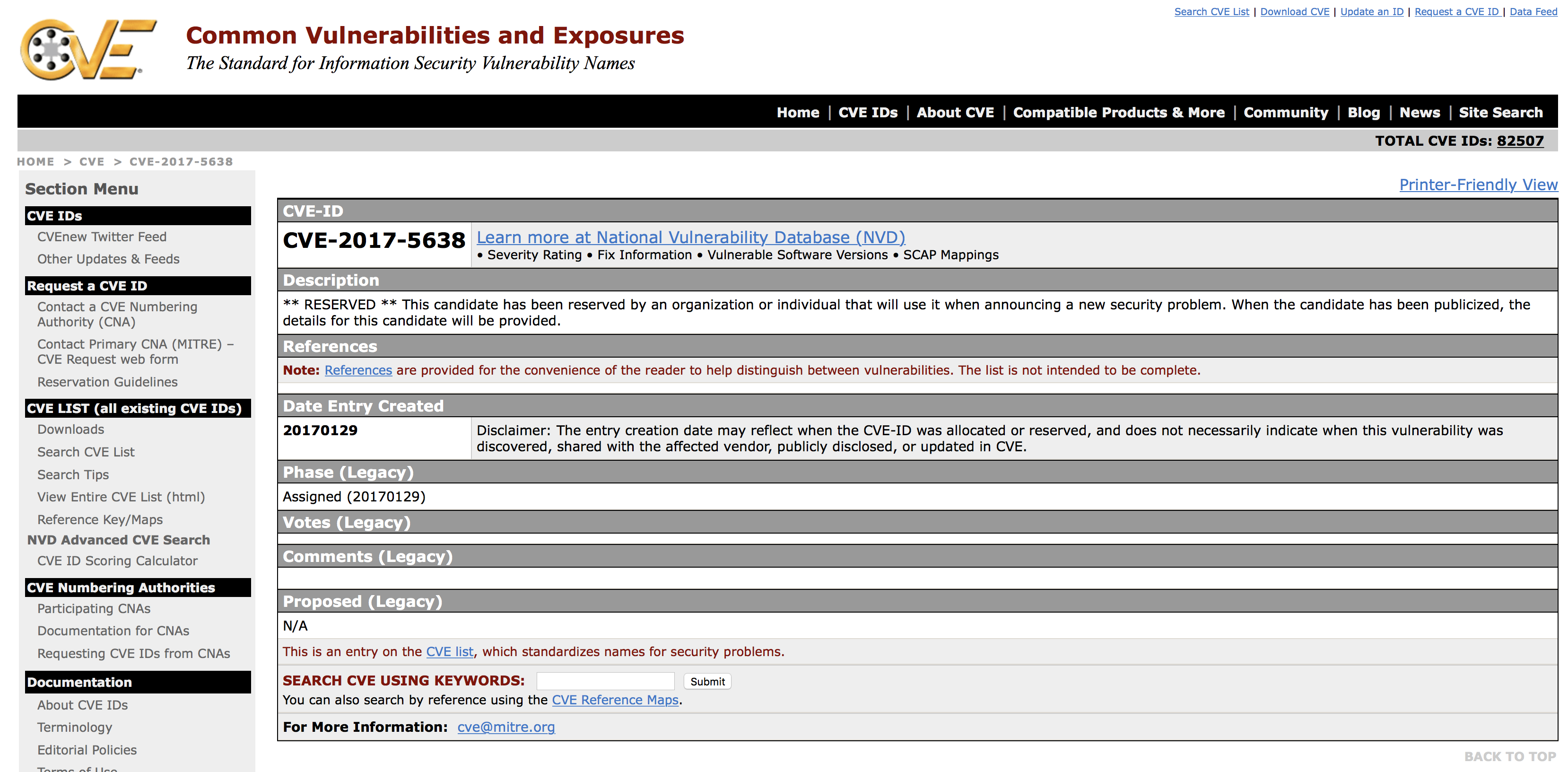Click the total CVE IDs 82507 link
Image resolution: width=1568 pixels, height=772 pixels.
pyautogui.click(x=1520, y=141)
